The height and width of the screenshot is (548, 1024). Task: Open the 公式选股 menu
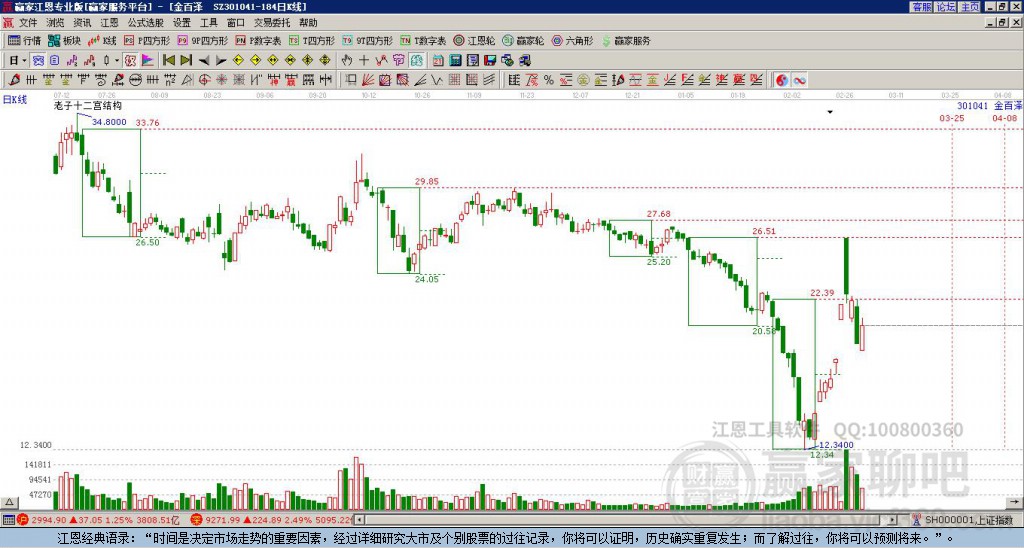[146, 23]
